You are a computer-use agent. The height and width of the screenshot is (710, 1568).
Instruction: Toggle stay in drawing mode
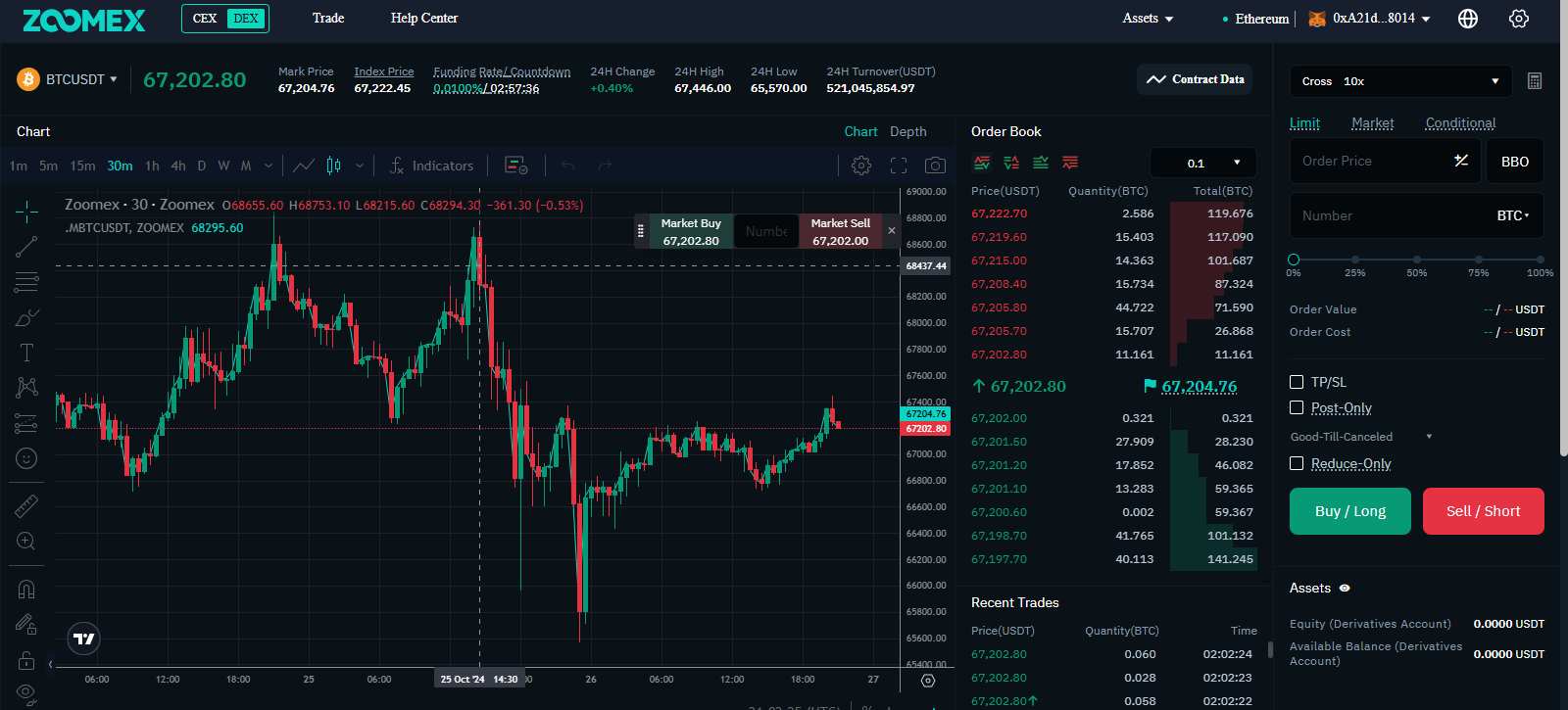(26, 624)
